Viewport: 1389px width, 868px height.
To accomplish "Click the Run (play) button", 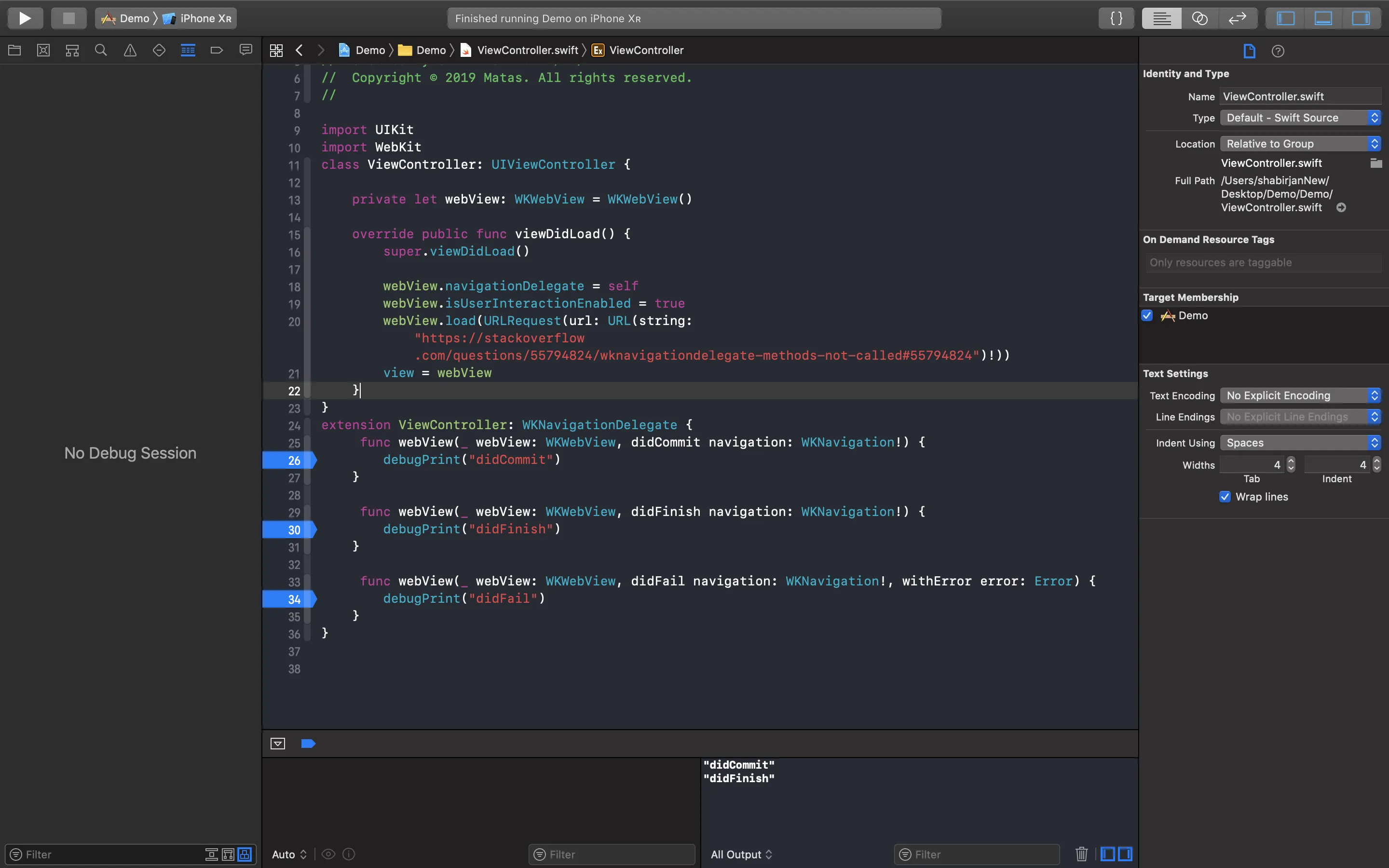I will [25, 18].
